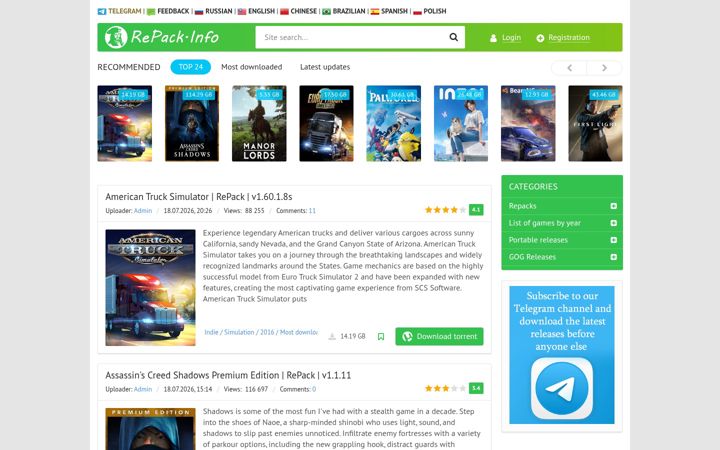Viewport: 720px width, 450px height.
Task: Click the Feedback icon in the top bar
Action: (x=151, y=11)
